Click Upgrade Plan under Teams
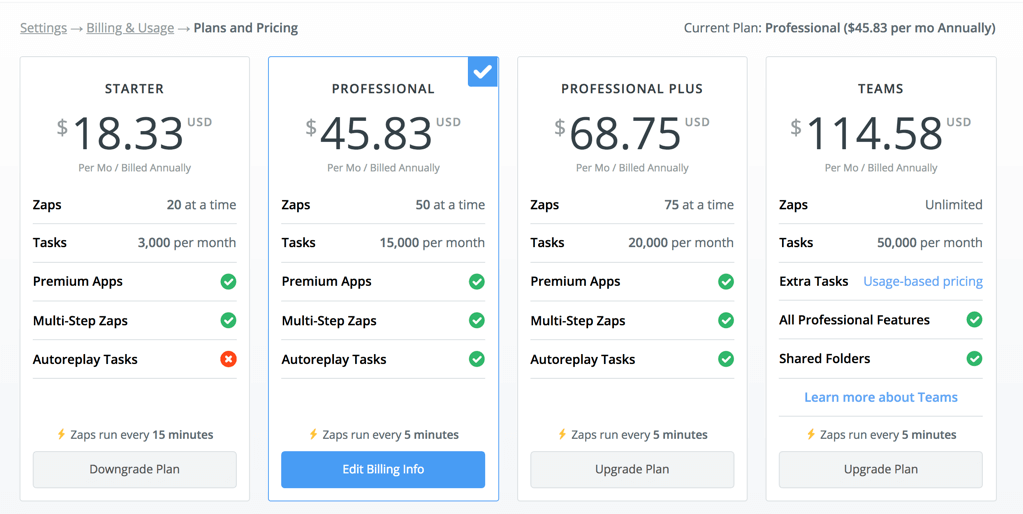This screenshot has height=514, width=1023. tap(881, 470)
